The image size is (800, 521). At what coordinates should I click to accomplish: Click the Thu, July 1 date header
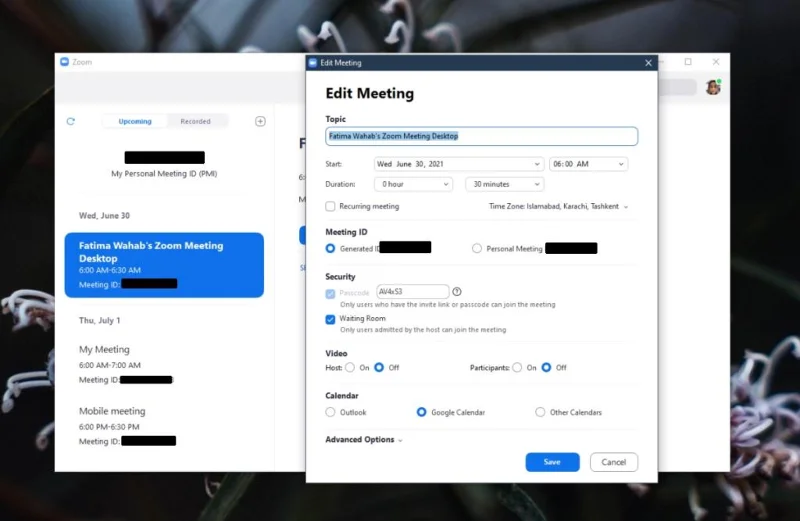[x=99, y=320]
